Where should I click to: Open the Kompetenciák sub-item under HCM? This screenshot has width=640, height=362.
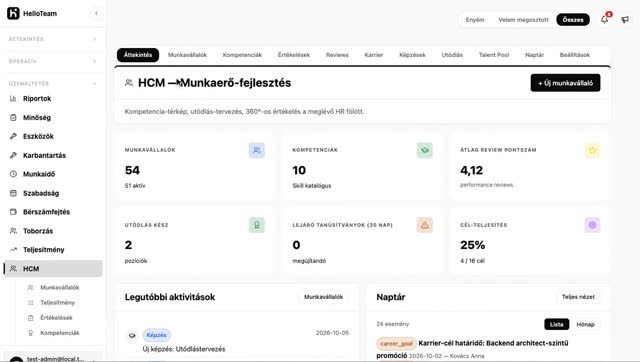coord(60,333)
